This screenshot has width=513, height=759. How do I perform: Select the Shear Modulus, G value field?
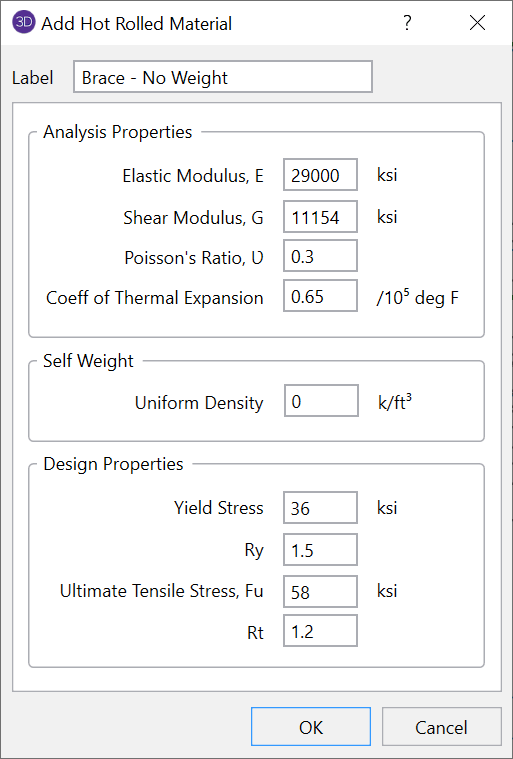click(x=320, y=217)
